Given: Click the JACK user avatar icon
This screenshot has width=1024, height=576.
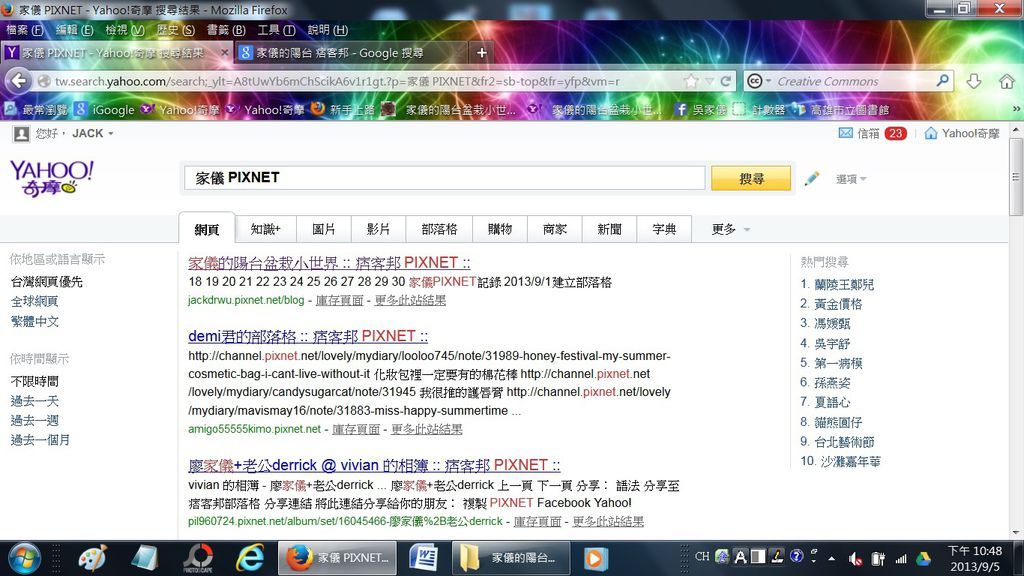Looking at the screenshot, I should pos(22,133).
